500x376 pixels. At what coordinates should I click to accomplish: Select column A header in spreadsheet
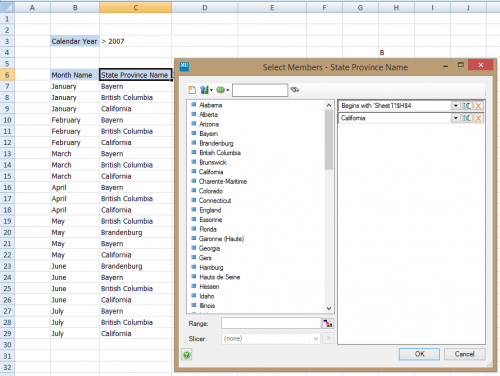pos(32,7)
